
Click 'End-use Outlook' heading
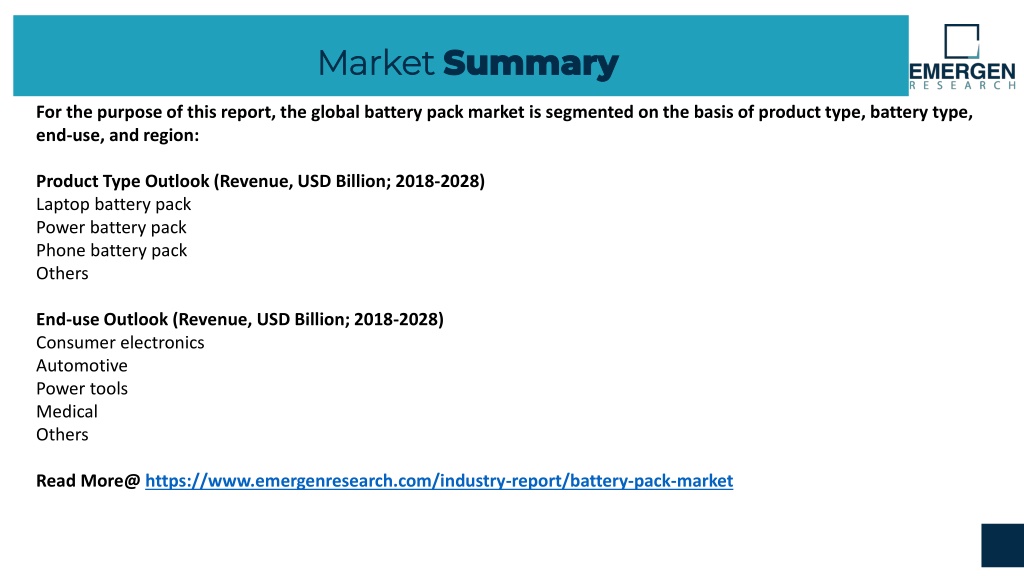pyautogui.click(x=240, y=319)
